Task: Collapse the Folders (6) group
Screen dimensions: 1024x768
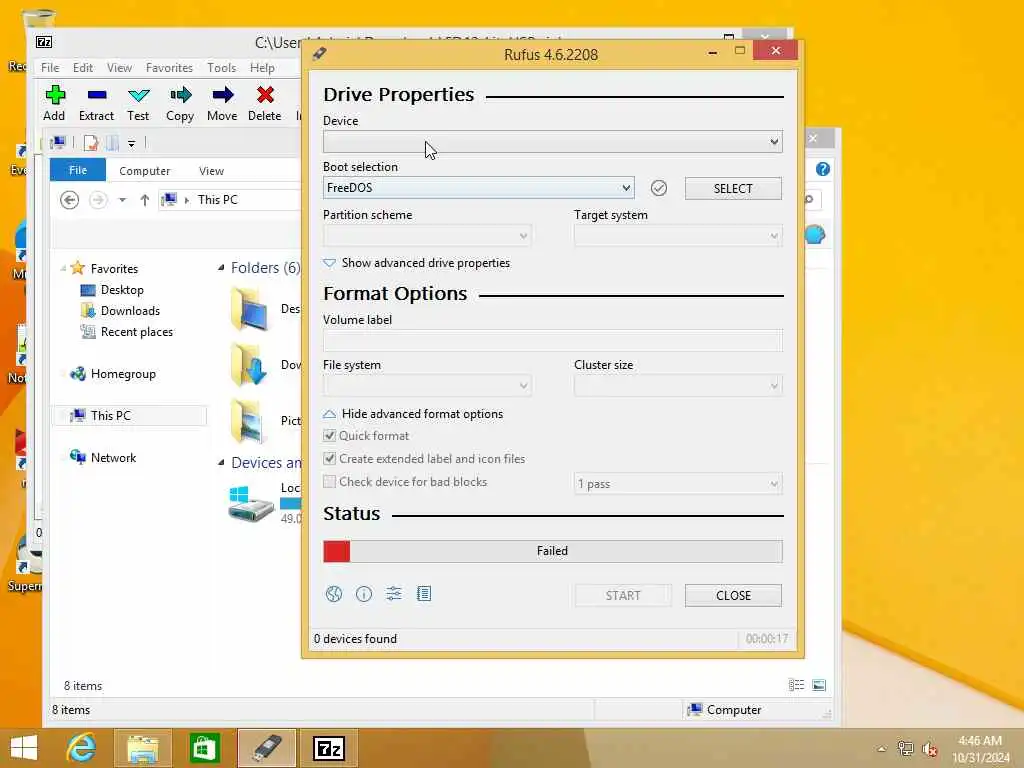Action: tap(221, 267)
